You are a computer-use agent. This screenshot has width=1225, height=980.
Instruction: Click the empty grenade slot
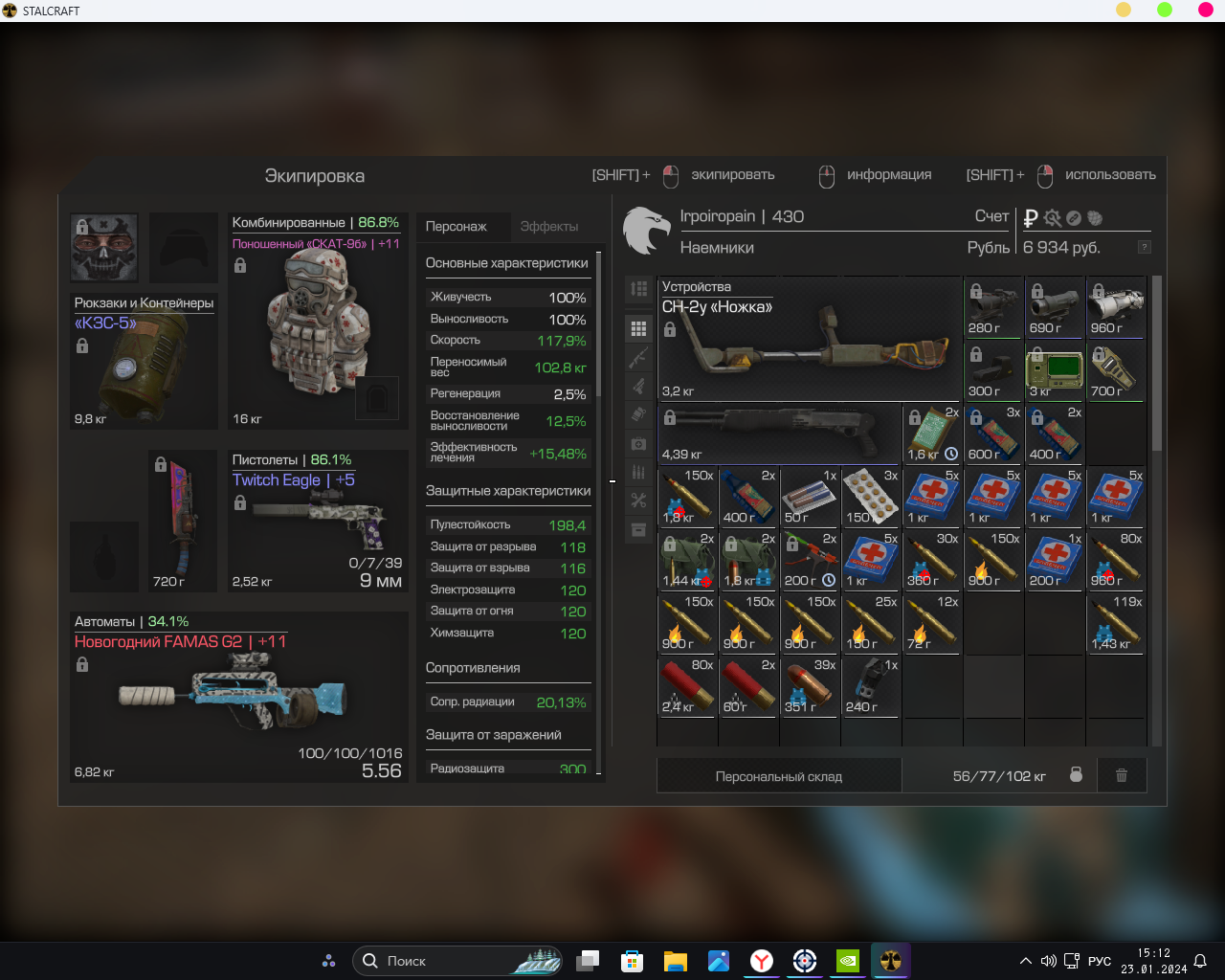click(x=104, y=556)
